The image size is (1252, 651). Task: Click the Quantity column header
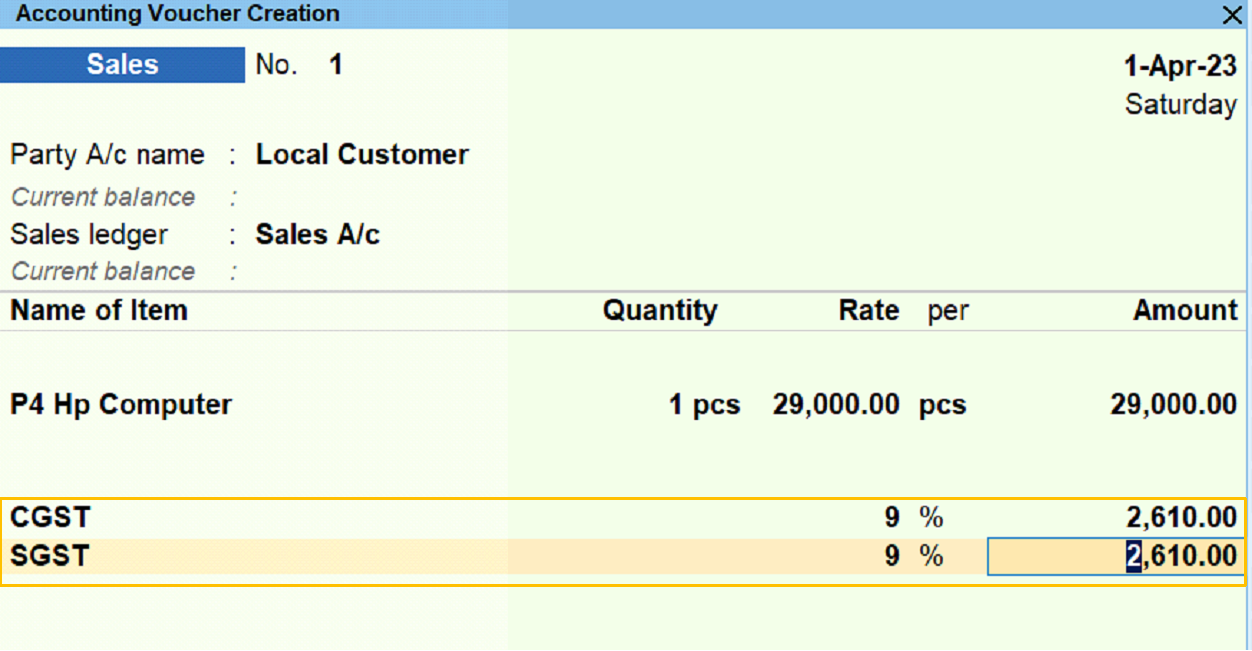click(659, 311)
